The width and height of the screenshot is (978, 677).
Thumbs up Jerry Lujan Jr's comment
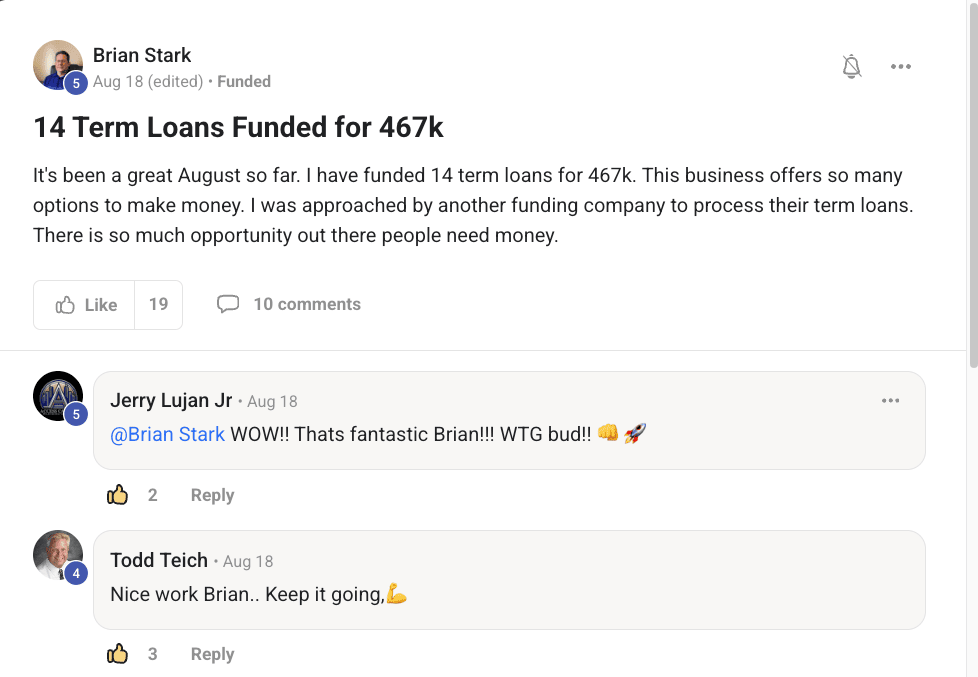118,495
